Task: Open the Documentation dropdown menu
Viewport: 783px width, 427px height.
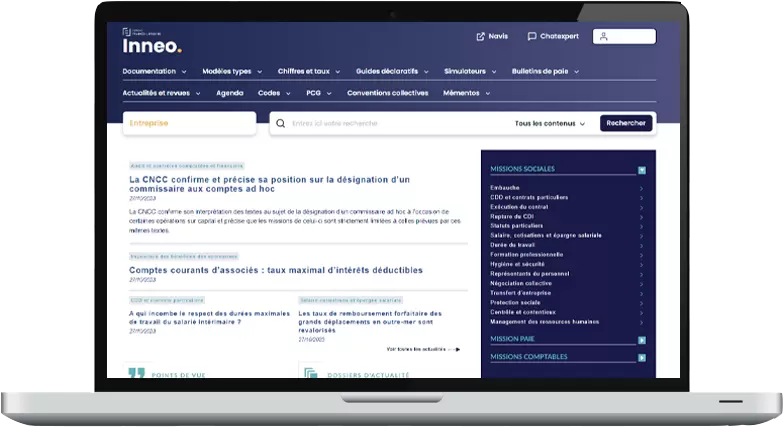Action: (x=154, y=71)
